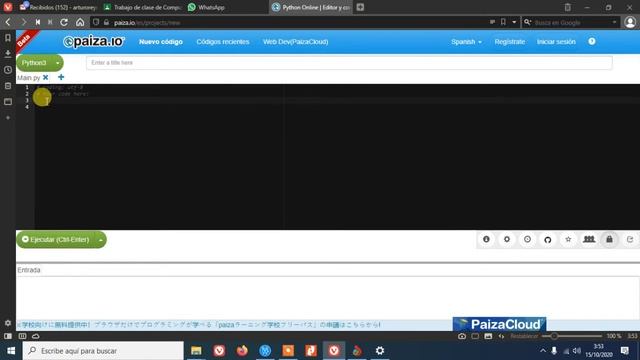Open File Explorer from taskbar
Screen dimensions: 640x360
point(196,351)
